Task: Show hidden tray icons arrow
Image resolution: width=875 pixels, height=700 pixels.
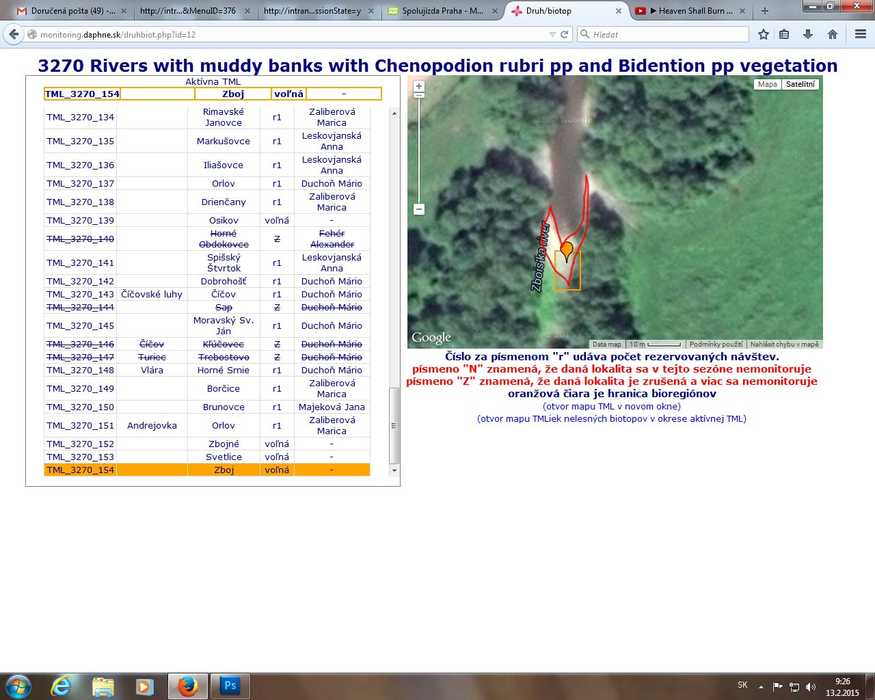Action: pyautogui.click(x=760, y=687)
